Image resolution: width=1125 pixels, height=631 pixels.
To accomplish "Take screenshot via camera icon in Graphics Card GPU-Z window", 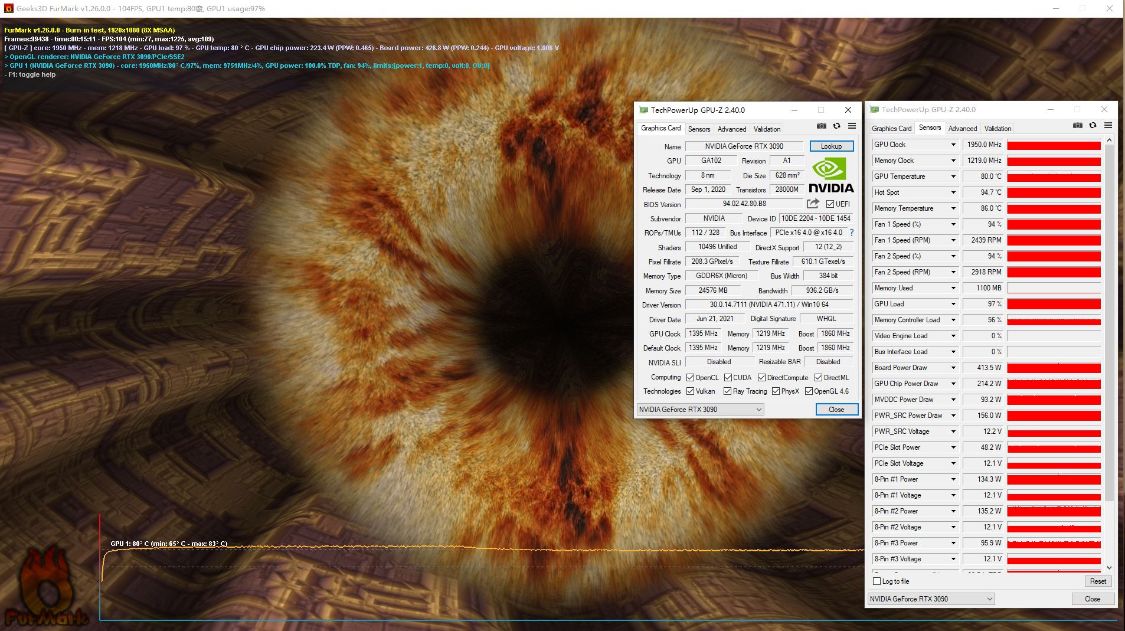I will [x=822, y=126].
